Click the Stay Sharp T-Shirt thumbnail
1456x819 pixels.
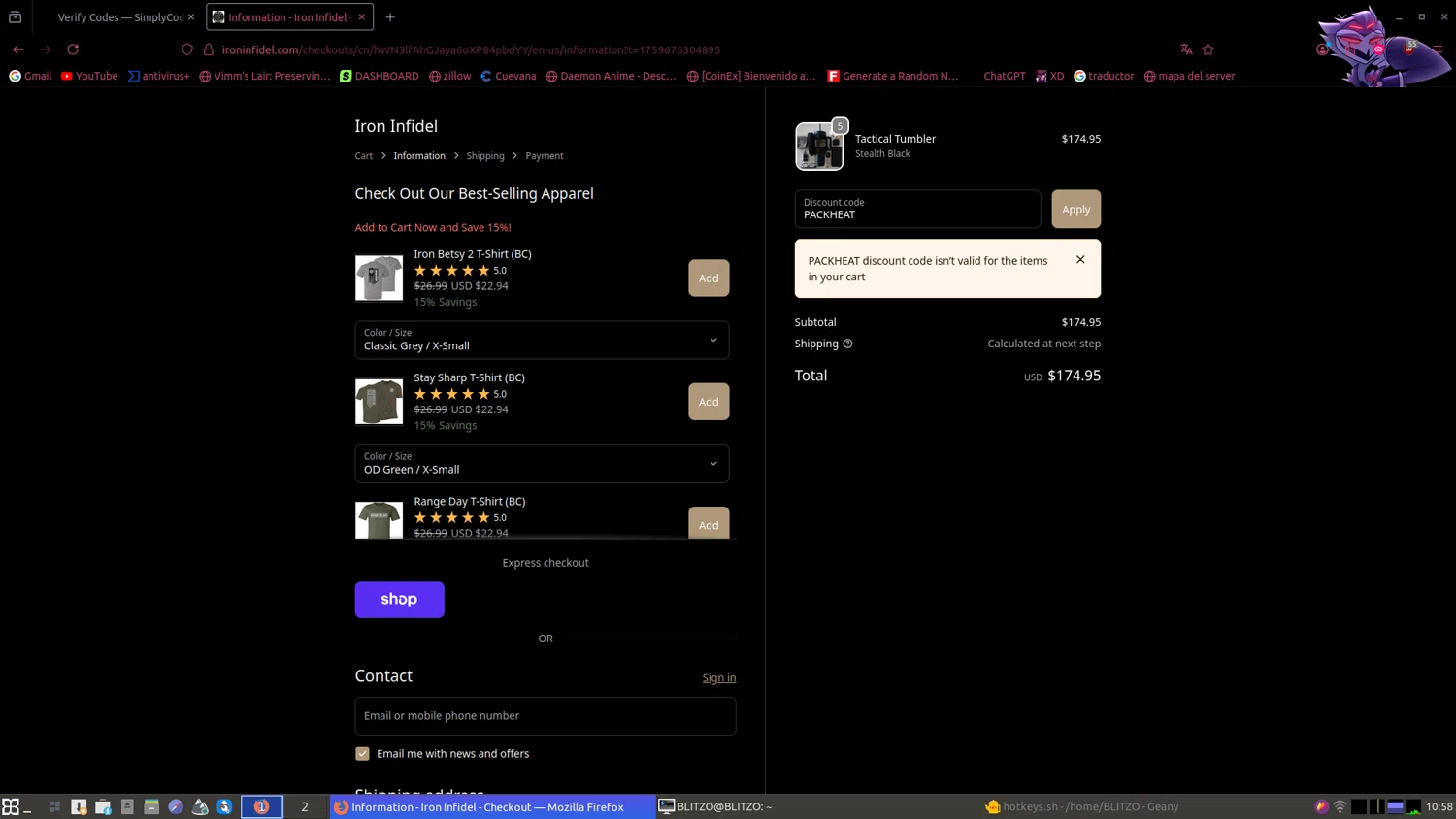point(379,402)
